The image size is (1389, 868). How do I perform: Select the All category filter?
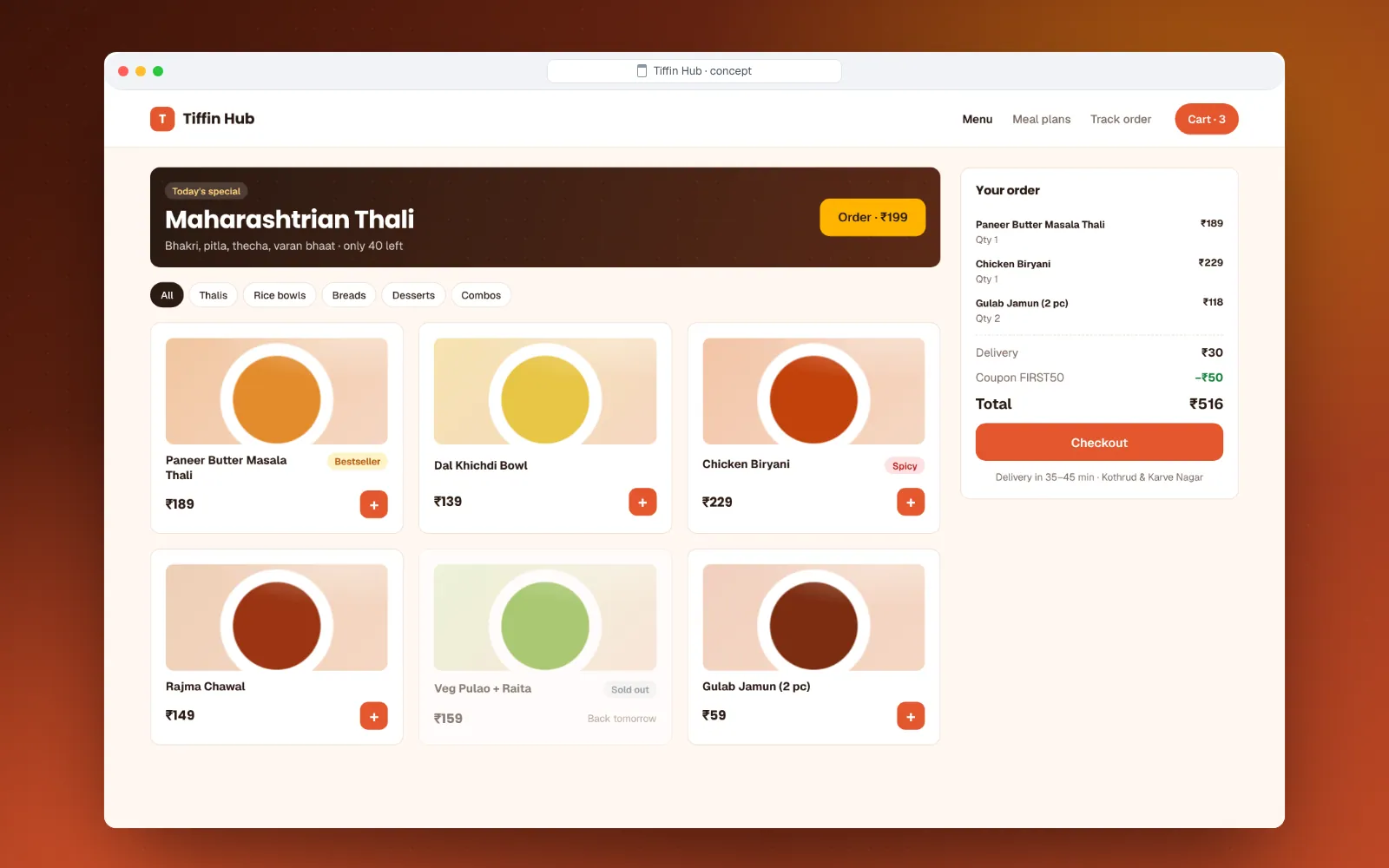pos(167,295)
